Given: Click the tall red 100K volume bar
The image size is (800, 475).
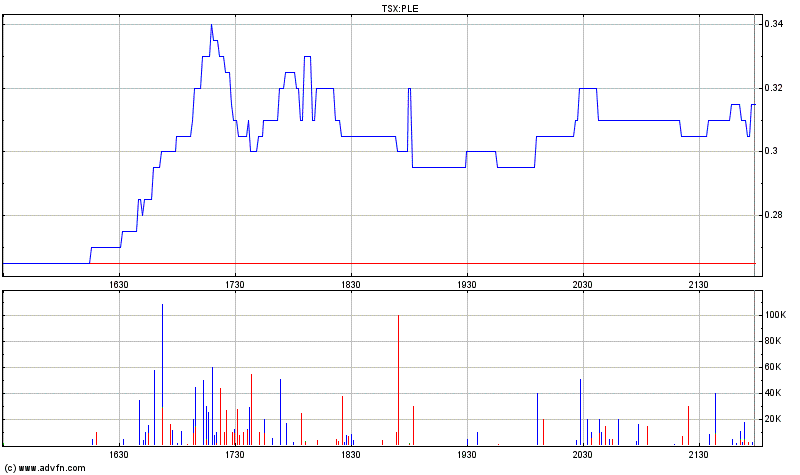Looking at the screenshot, I should pos(398,380).
